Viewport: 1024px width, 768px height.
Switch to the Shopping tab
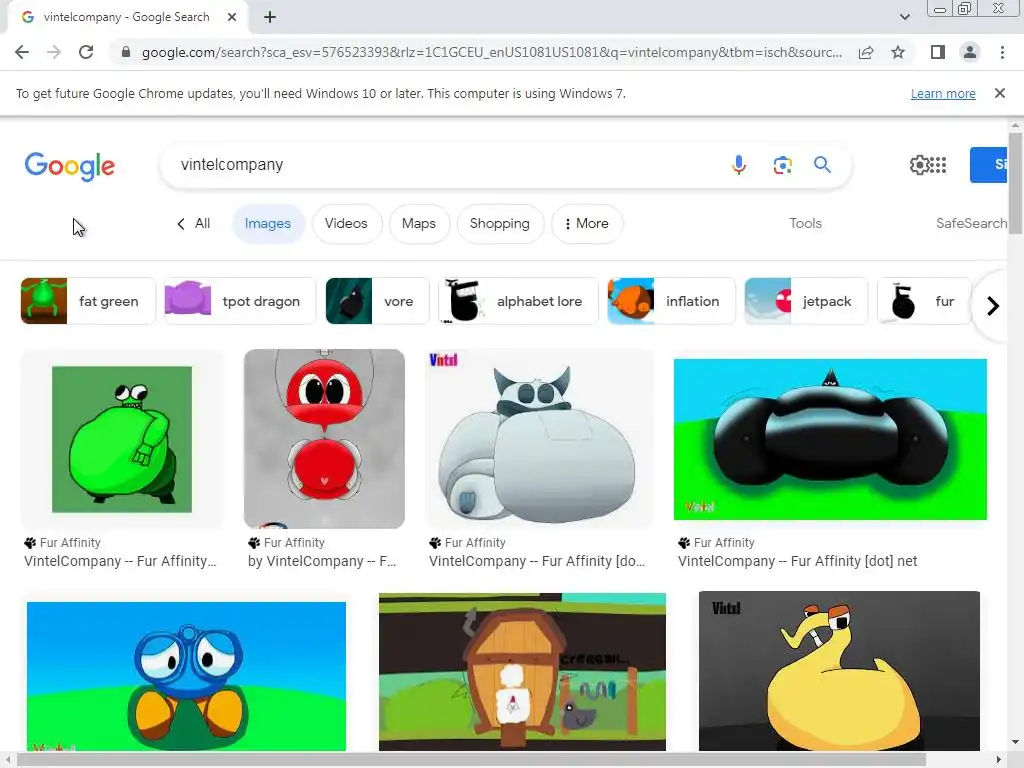500,223
